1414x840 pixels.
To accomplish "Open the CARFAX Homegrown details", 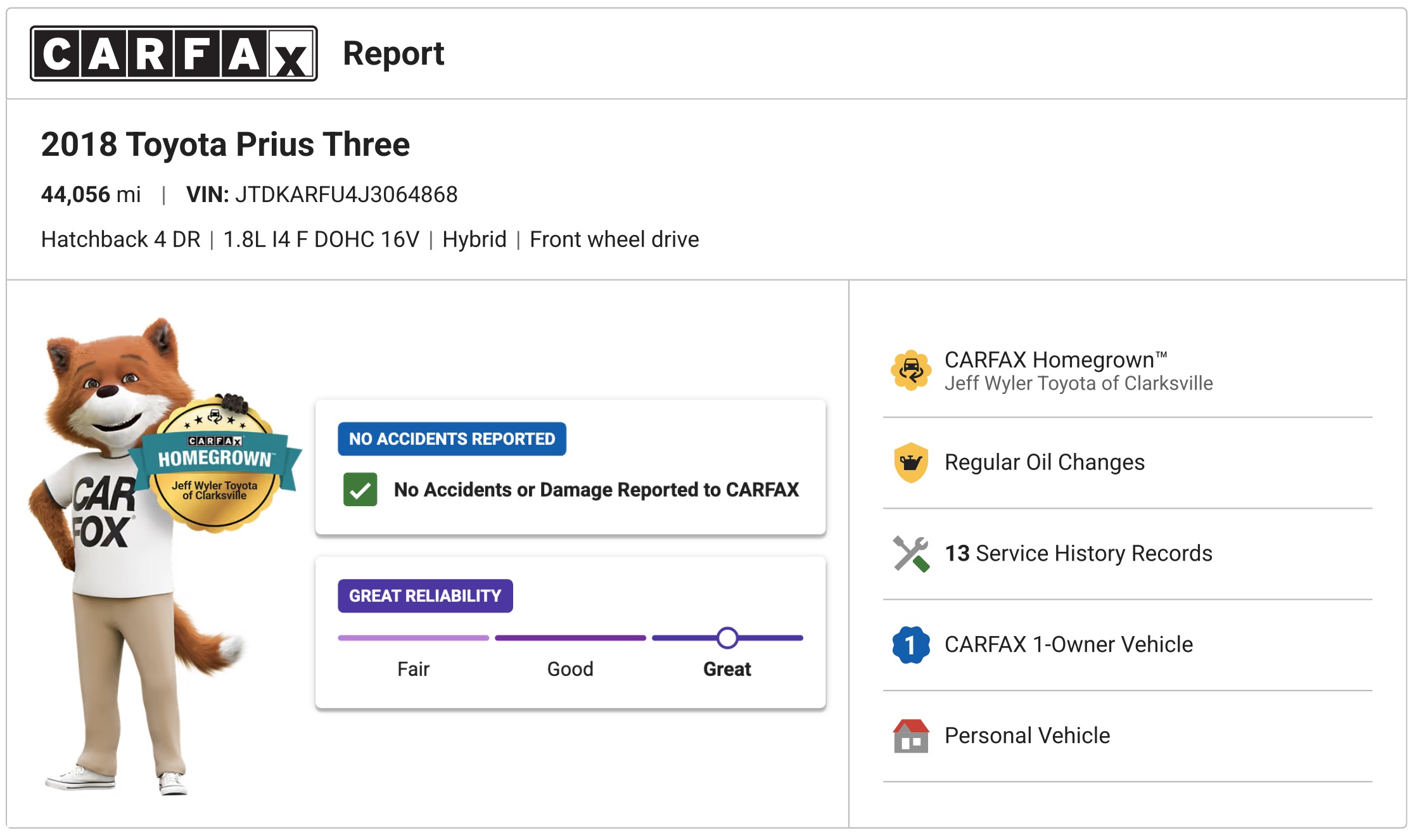I will (x=1128, y=371).
